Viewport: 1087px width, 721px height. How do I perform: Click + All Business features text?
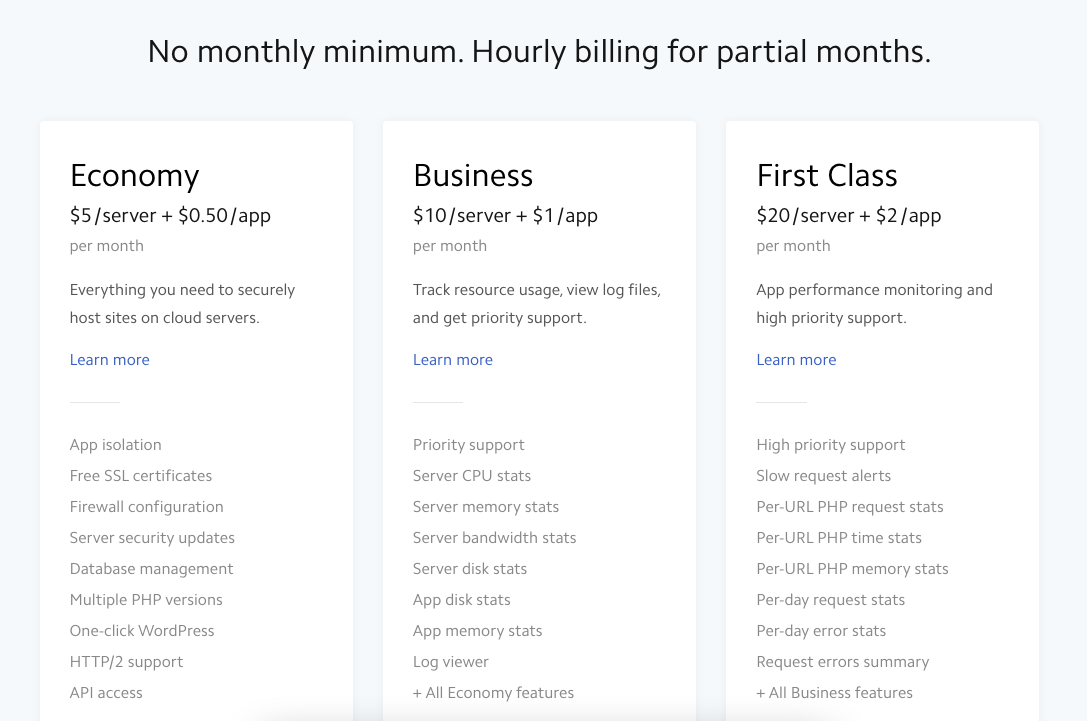pyautogui.click(x=834, y=693)
